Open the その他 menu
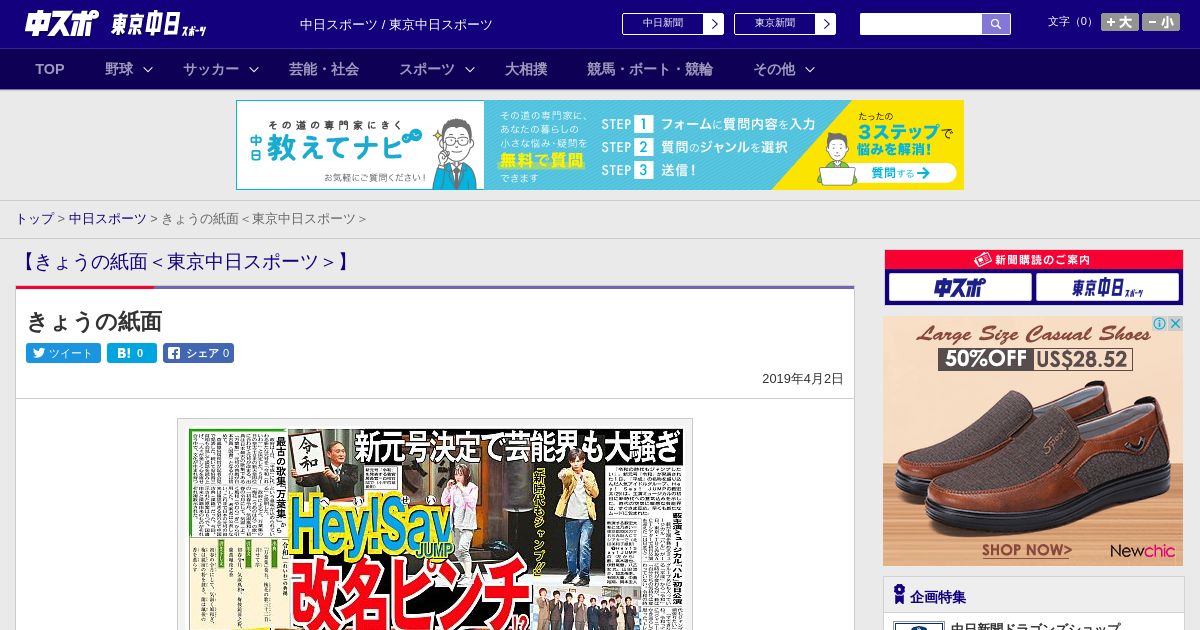The height and width of the screenshot is (630, 1200). pos(774,69)
